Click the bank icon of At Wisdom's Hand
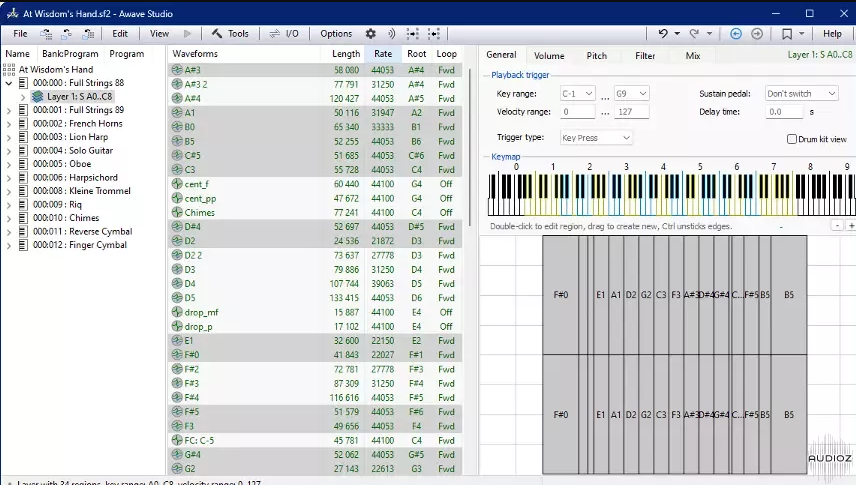The width and height of the screenshot is (856, 485). coord(9,69)
